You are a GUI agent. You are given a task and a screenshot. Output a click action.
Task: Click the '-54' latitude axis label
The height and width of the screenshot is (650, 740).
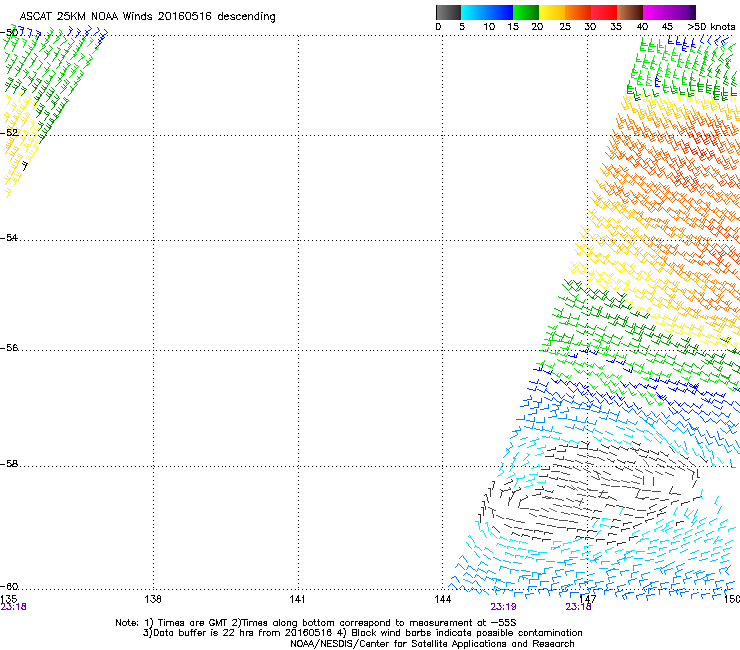9,237
